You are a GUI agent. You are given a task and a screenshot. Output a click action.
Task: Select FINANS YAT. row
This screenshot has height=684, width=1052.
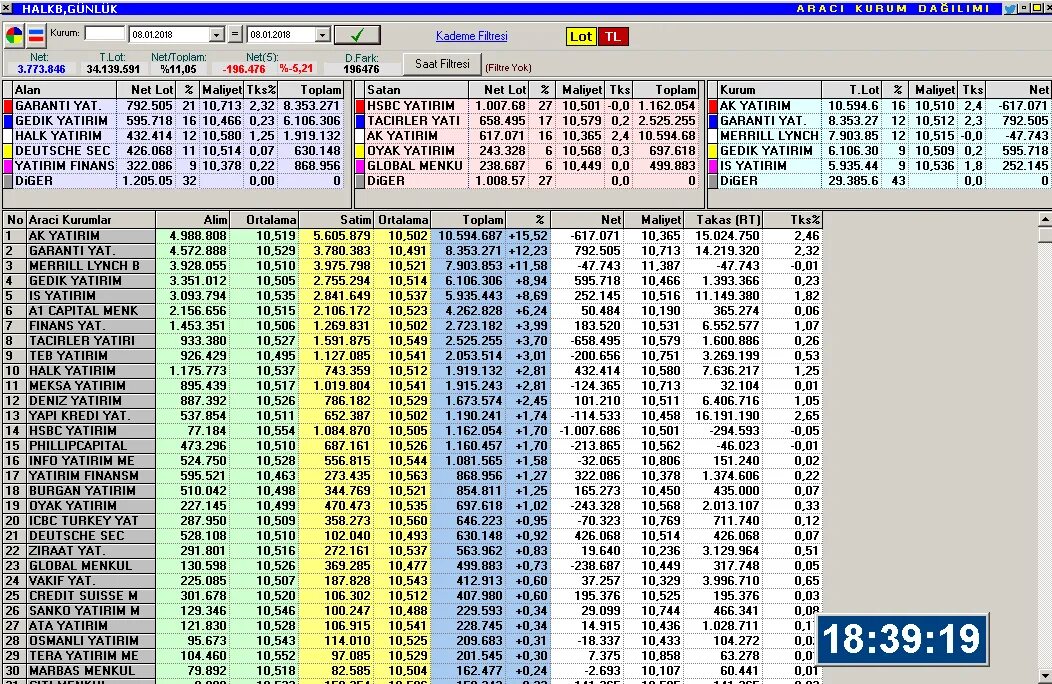coord(413,326)
